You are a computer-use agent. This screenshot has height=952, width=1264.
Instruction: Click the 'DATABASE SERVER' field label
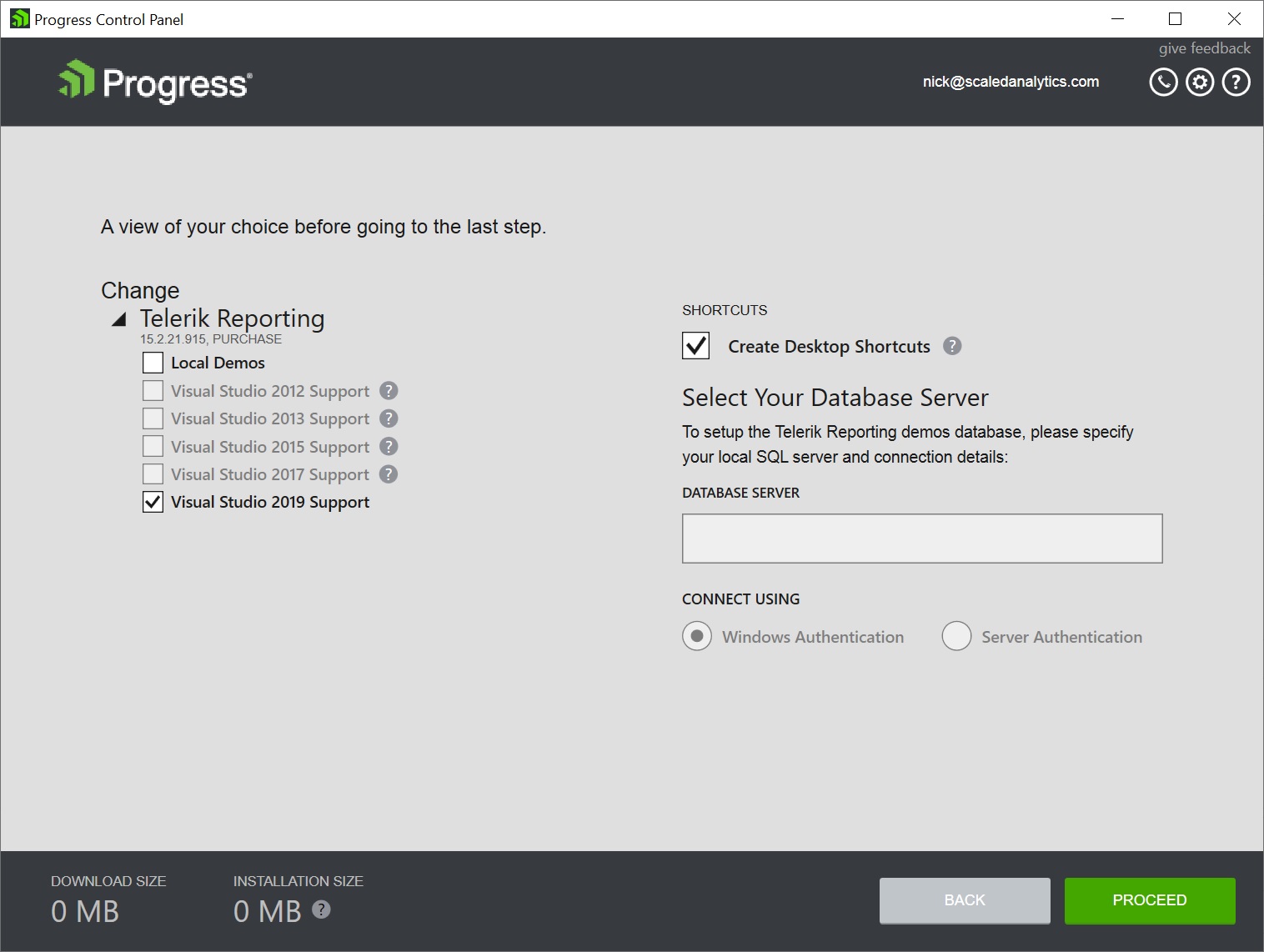(741, 493)
